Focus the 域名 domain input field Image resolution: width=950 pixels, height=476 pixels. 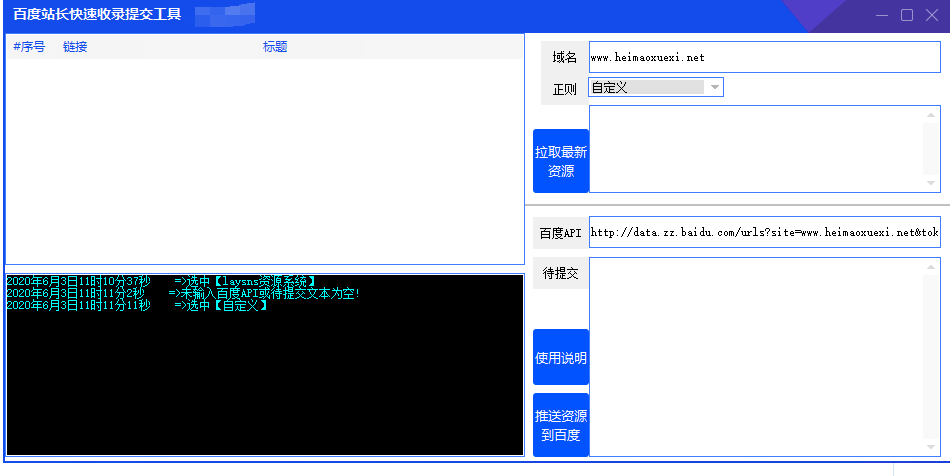[765, 58]
